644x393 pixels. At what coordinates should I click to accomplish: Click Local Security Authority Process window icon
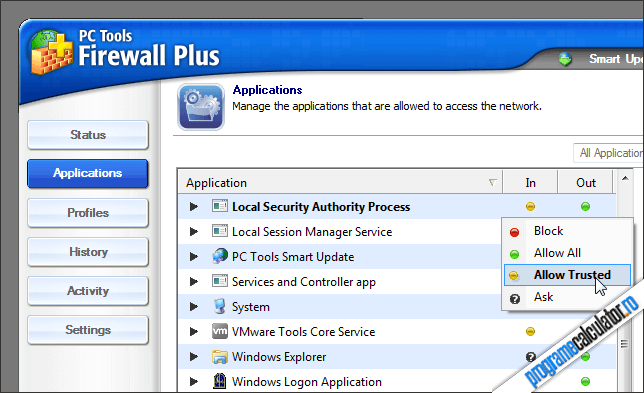220,206
